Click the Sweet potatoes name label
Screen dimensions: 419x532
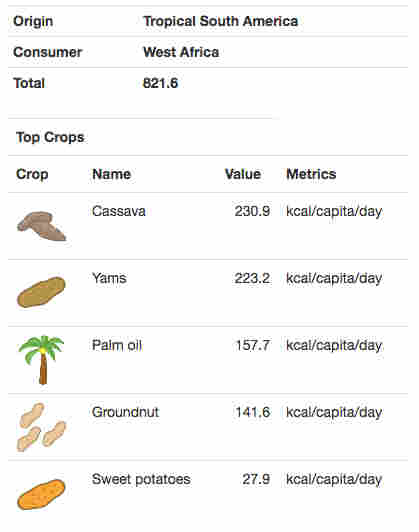coord(141,479)
